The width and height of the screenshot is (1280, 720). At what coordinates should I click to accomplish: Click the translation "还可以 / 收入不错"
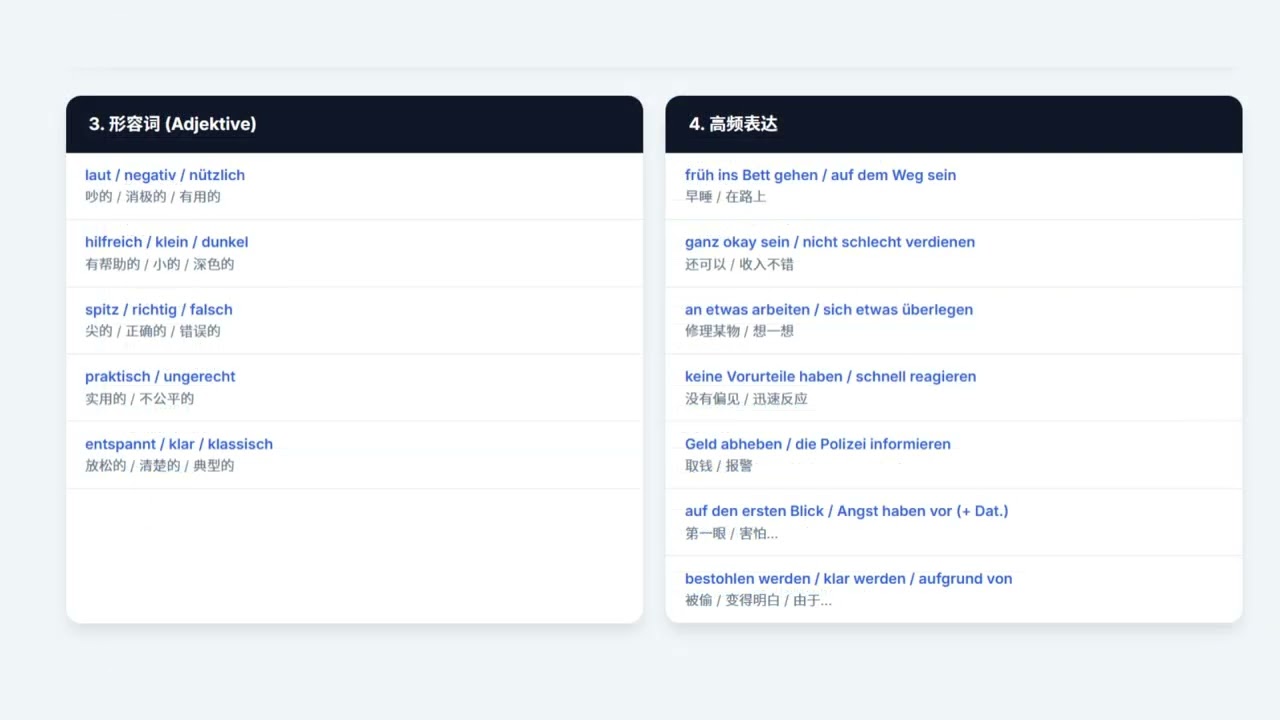(x=740, y=264)
